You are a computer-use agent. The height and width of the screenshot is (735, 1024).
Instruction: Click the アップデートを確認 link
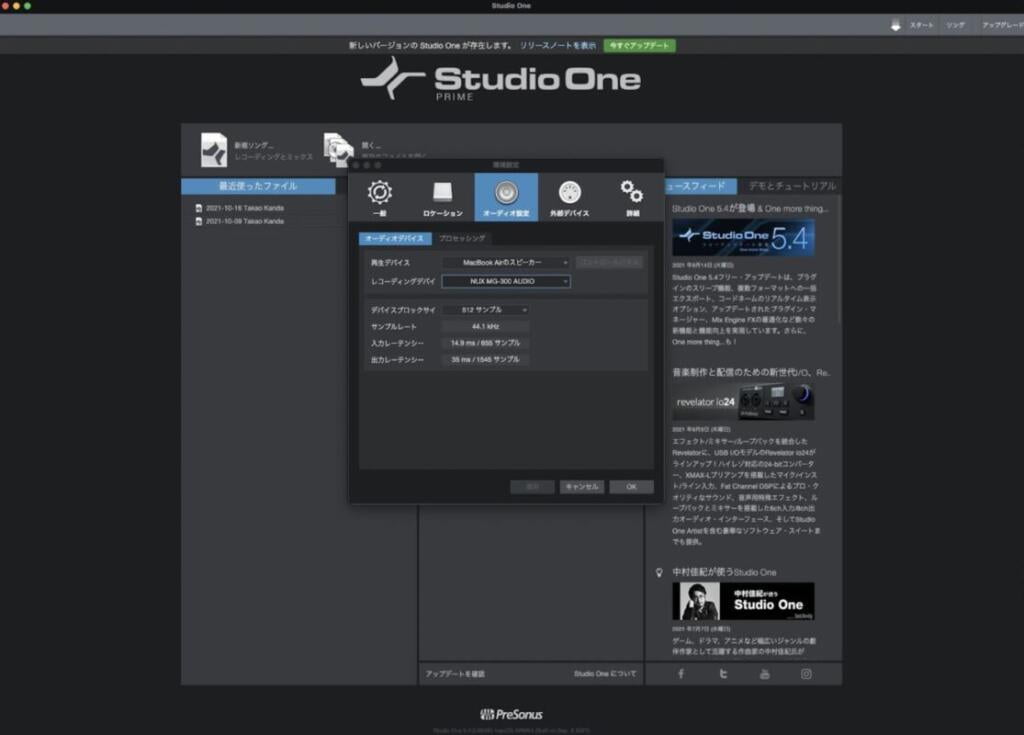(x=455, y=674)
